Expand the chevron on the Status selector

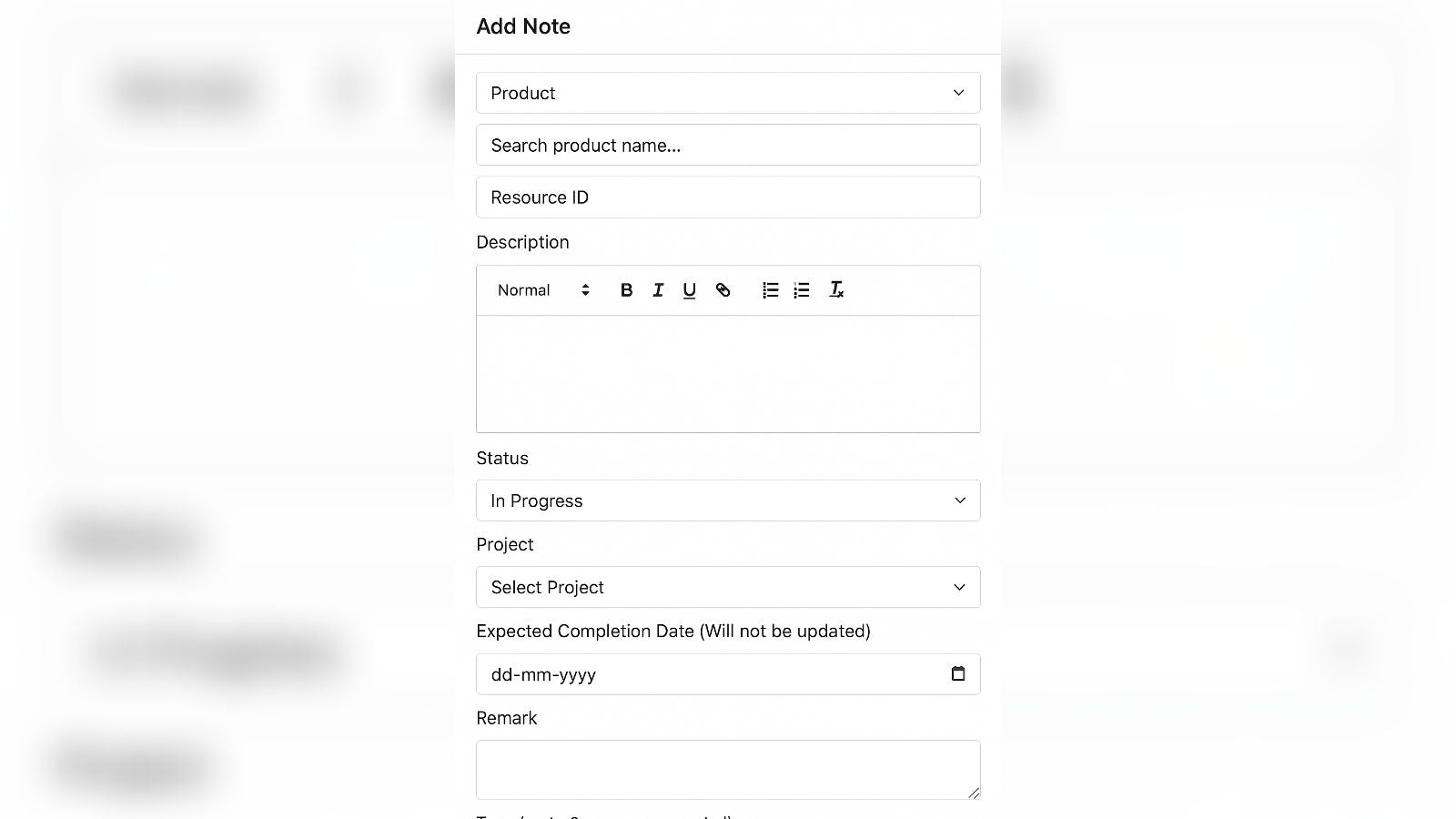coord(958,500)
